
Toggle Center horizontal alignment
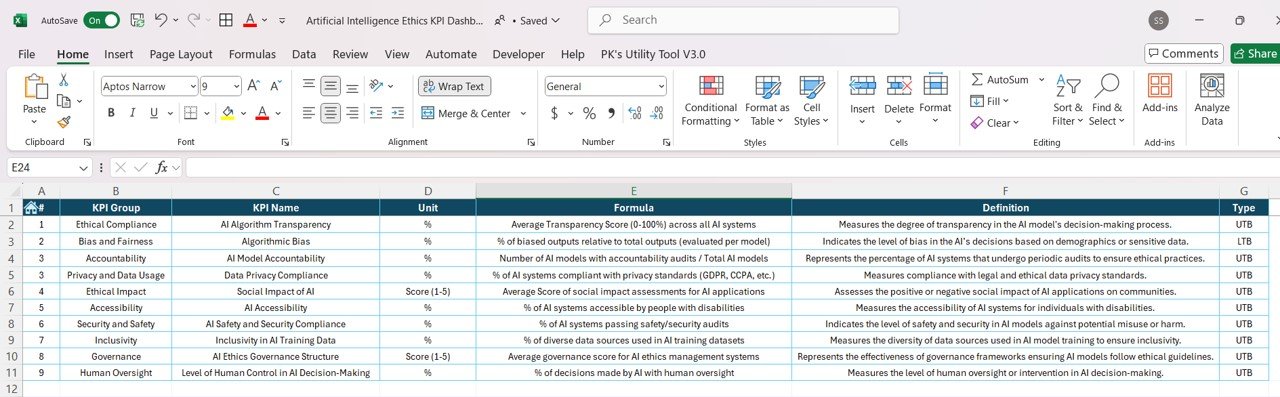330,113
